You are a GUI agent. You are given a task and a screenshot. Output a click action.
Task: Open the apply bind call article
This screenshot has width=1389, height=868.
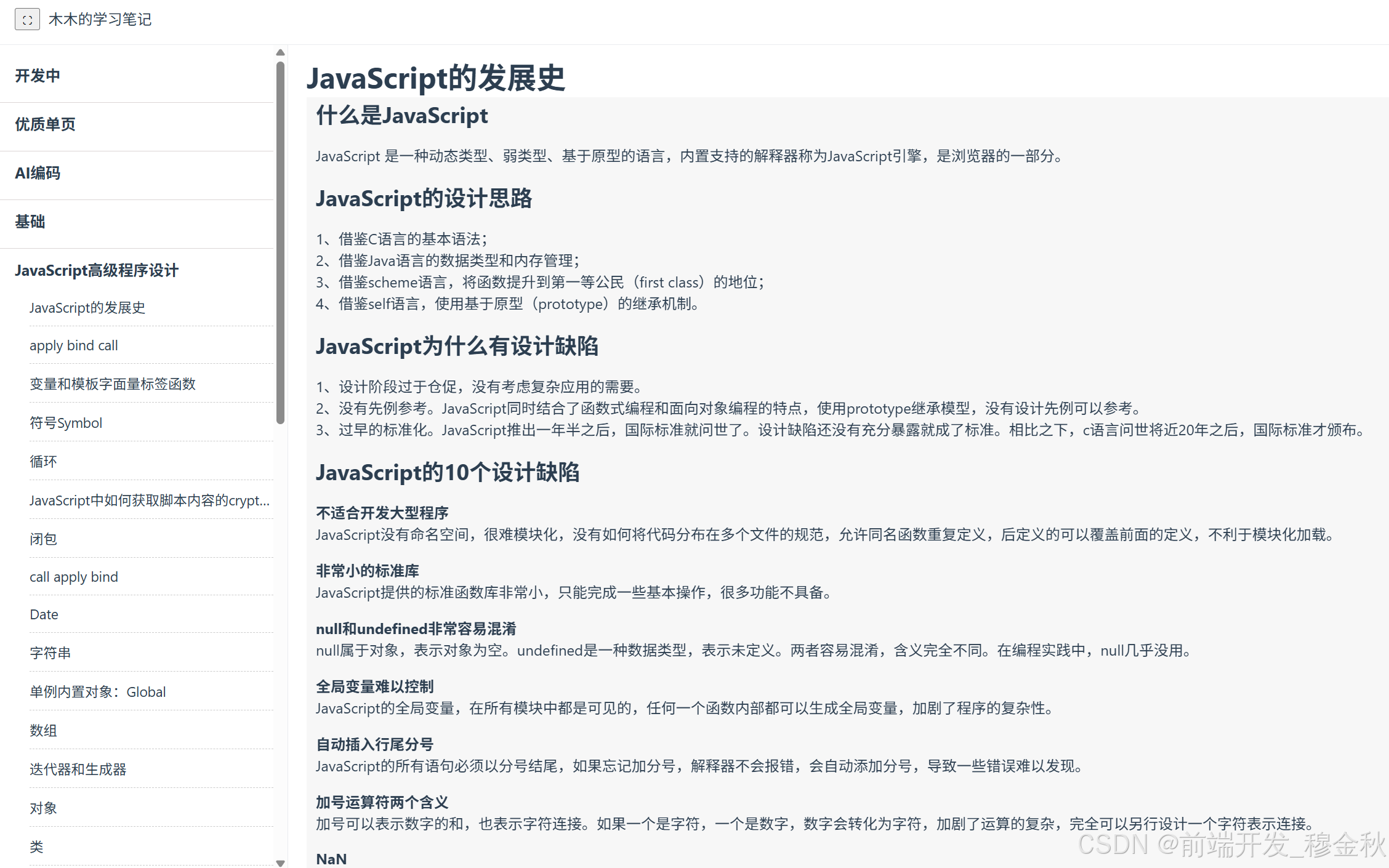point(74,345)
